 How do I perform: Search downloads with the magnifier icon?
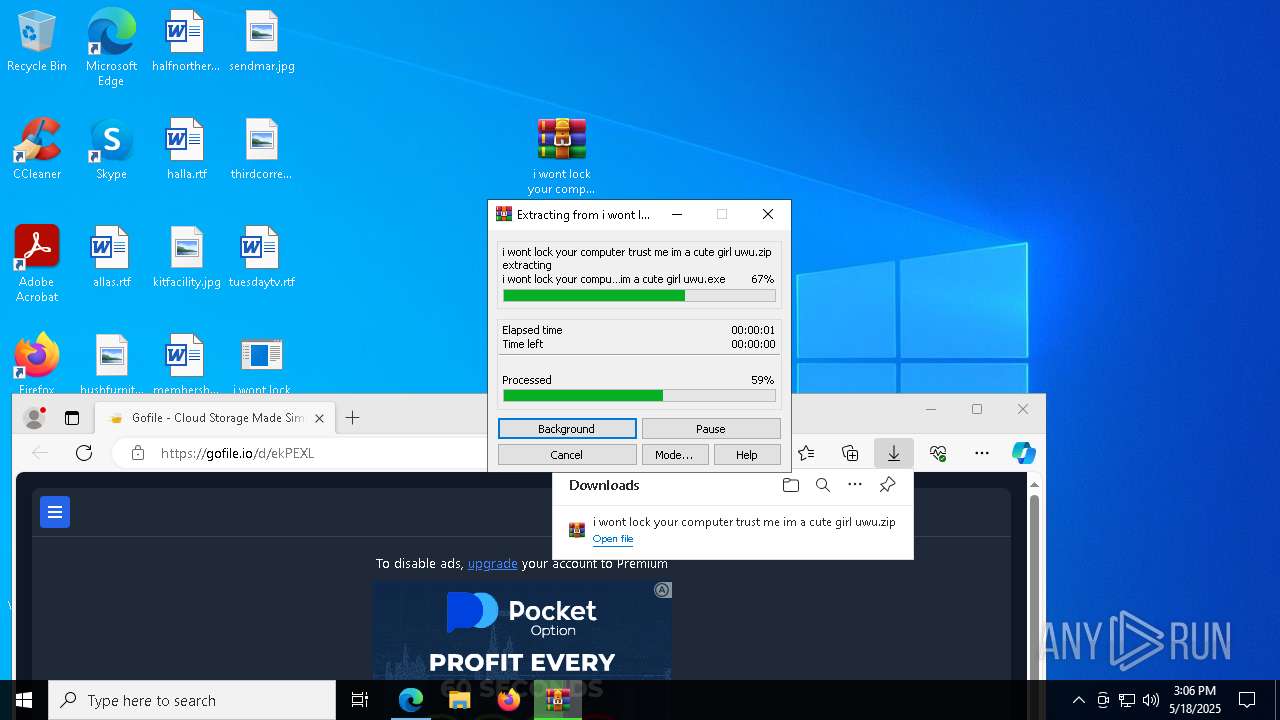click(823, 485)
